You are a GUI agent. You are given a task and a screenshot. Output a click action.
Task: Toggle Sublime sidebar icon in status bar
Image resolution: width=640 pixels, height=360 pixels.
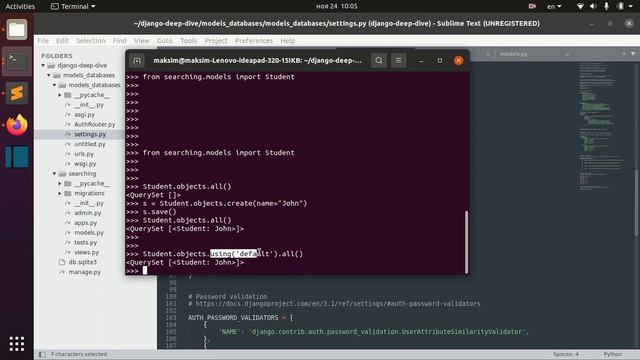coord(42,354)
